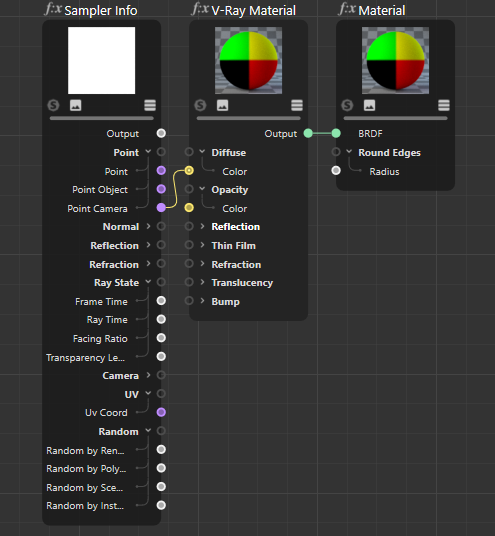This screenshot has height=536, width=495.
Task: Click V-Ray Material node's preview image icon
Action: click(223, 105)
